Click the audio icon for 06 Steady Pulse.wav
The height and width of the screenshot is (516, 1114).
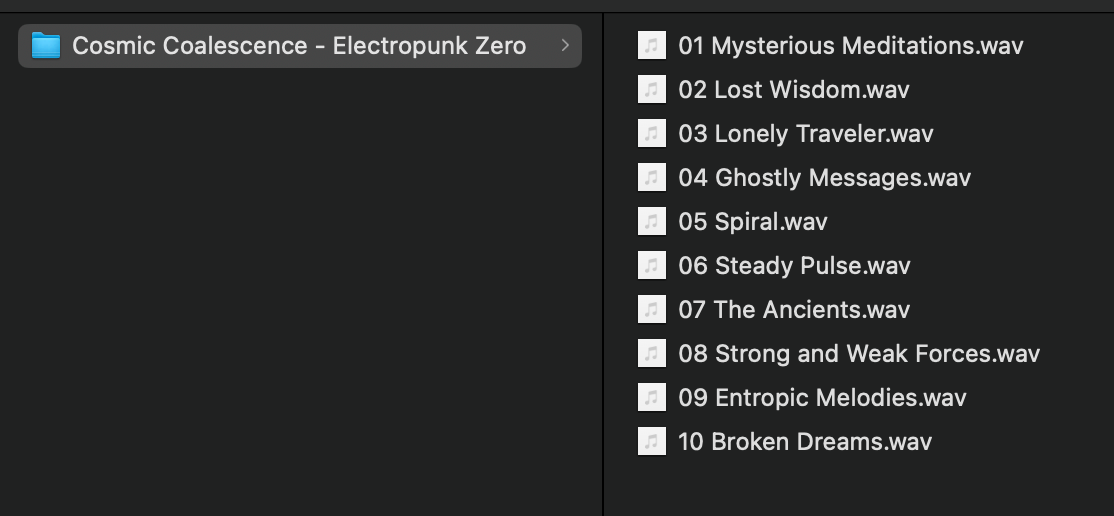coord(651,266)
